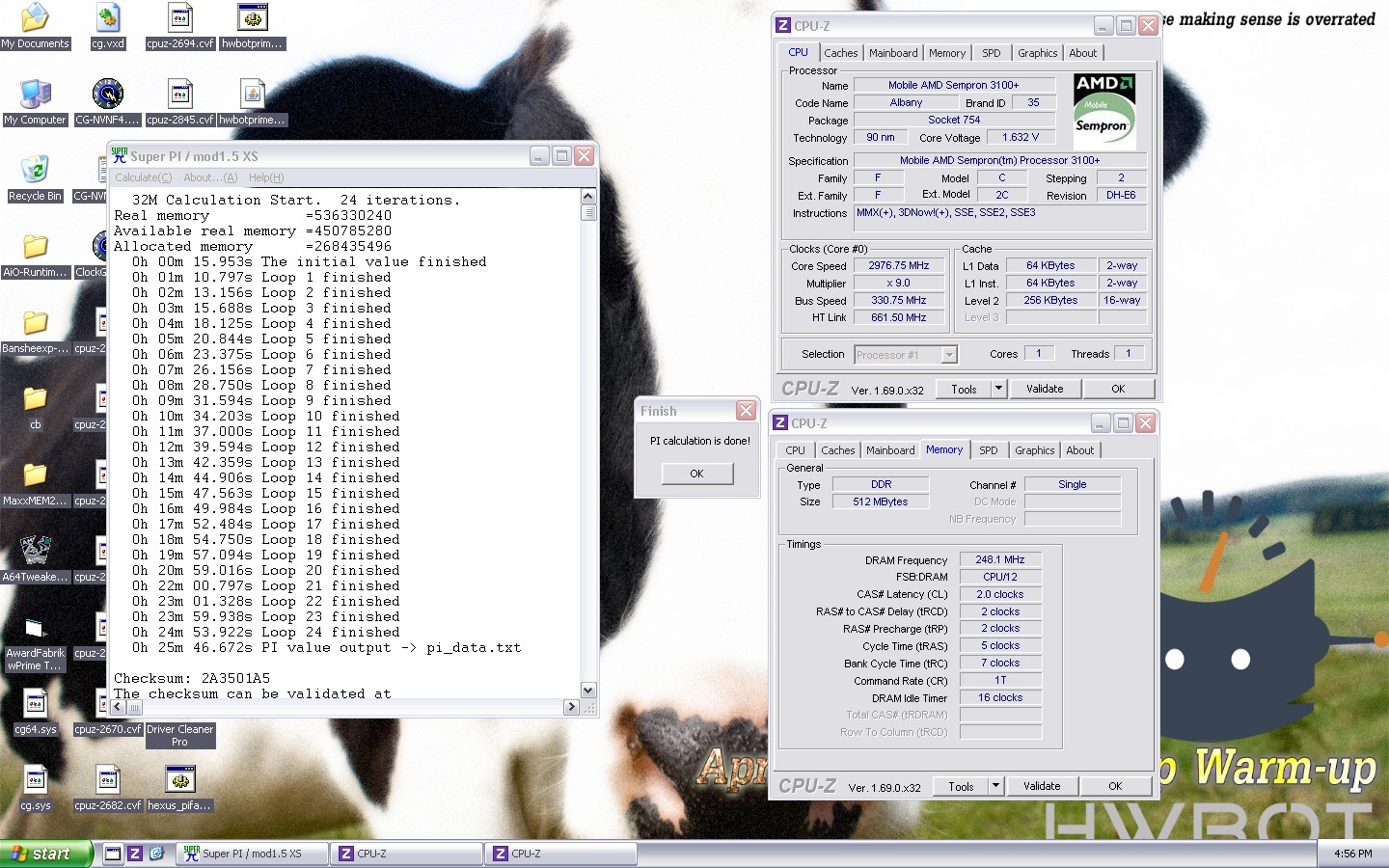The width and height of the screenshot is (1389, 868).
Task: Click Super PI horizontal scrollbar left arrow
Action: [x=118, y=707]
